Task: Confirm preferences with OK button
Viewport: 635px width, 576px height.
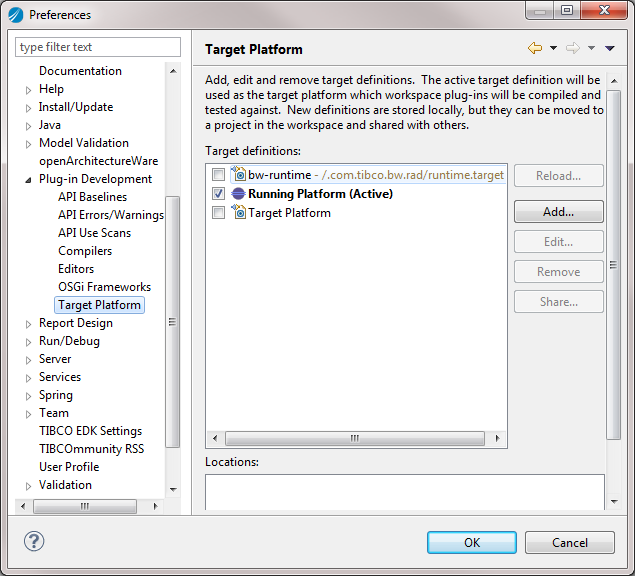Action: (472, 542)
